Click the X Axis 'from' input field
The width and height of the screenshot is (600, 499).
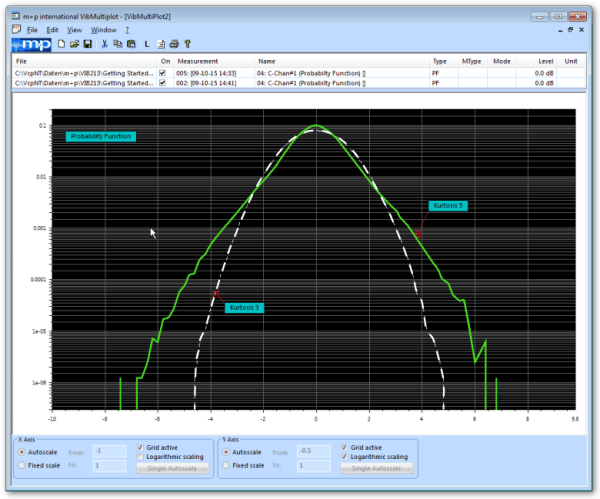point(109,451)
